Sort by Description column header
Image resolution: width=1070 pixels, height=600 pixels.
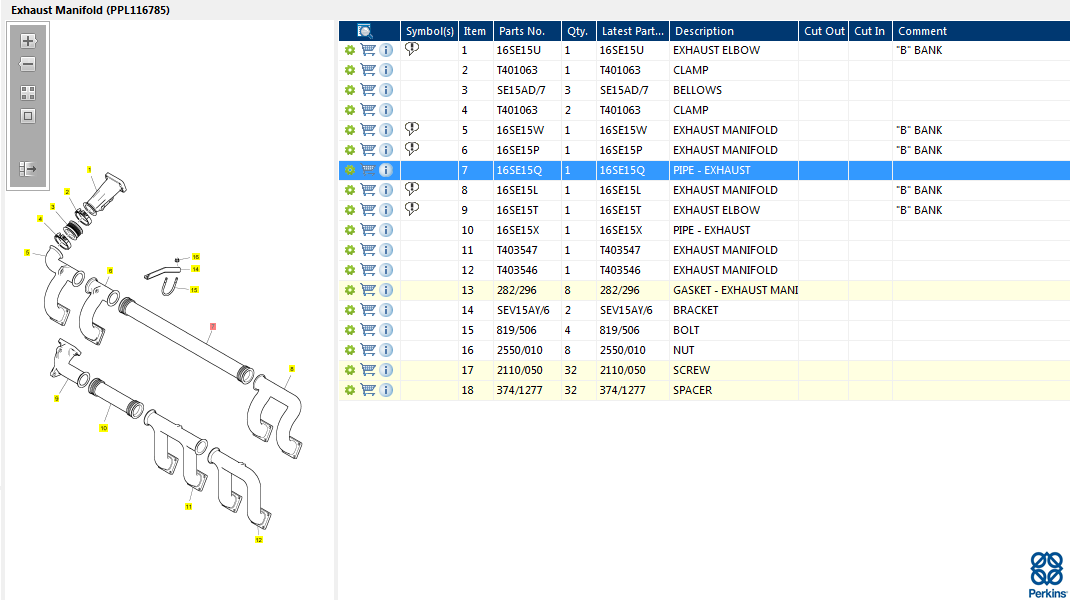734,31
